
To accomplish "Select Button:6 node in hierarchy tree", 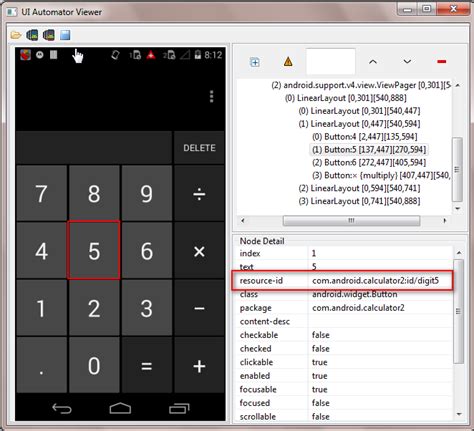I will click(x=369, y=163).
